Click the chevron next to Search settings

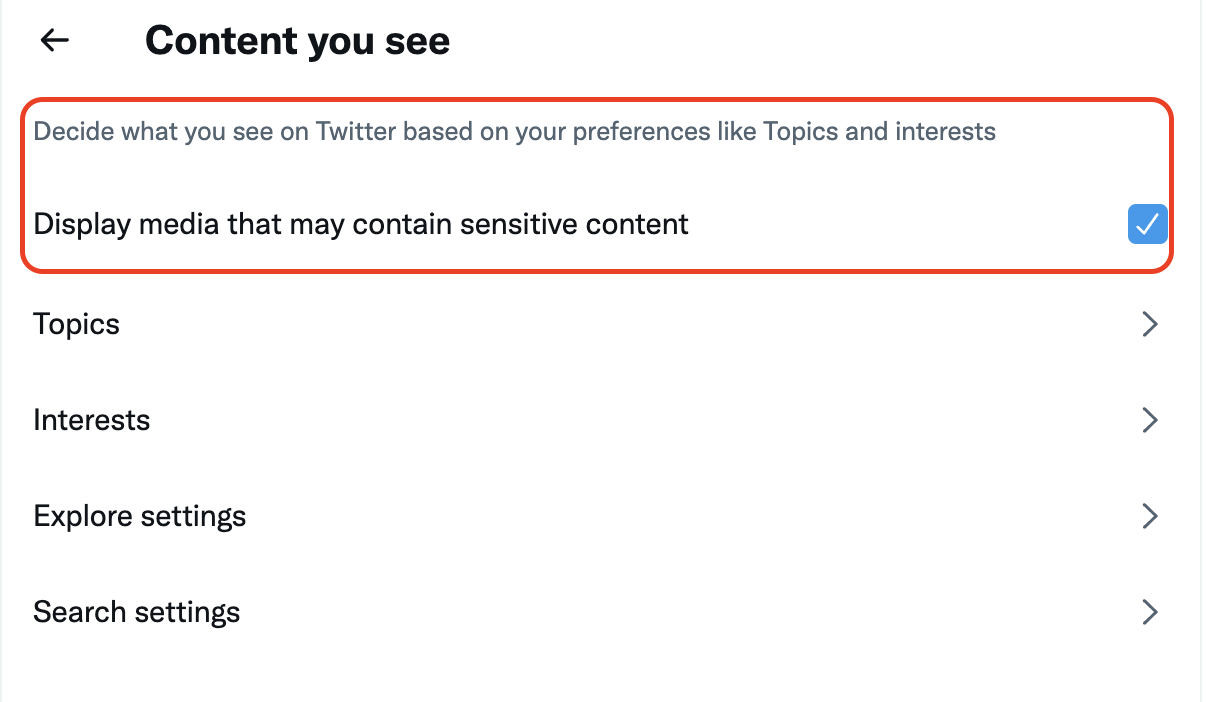click(1150, 612)
